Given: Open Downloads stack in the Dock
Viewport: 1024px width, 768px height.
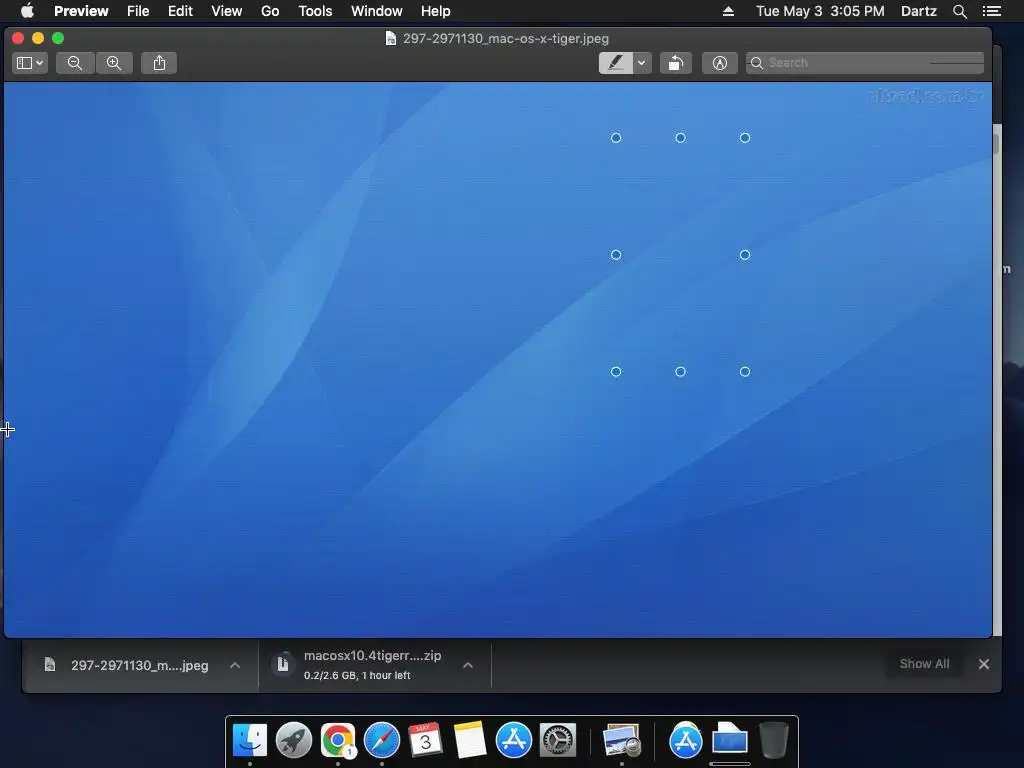Looking at the screenshot, I should (729, 740).
